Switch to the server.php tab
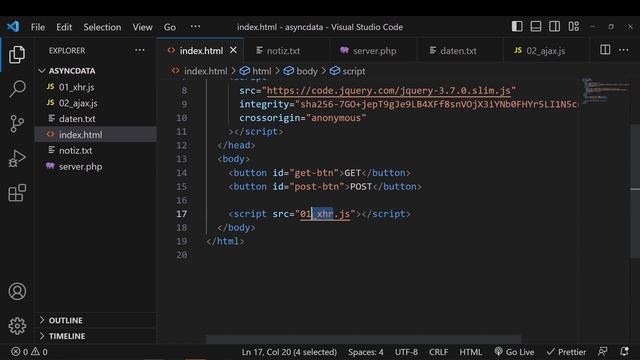640x360 pixels. (x=373, y=51)
